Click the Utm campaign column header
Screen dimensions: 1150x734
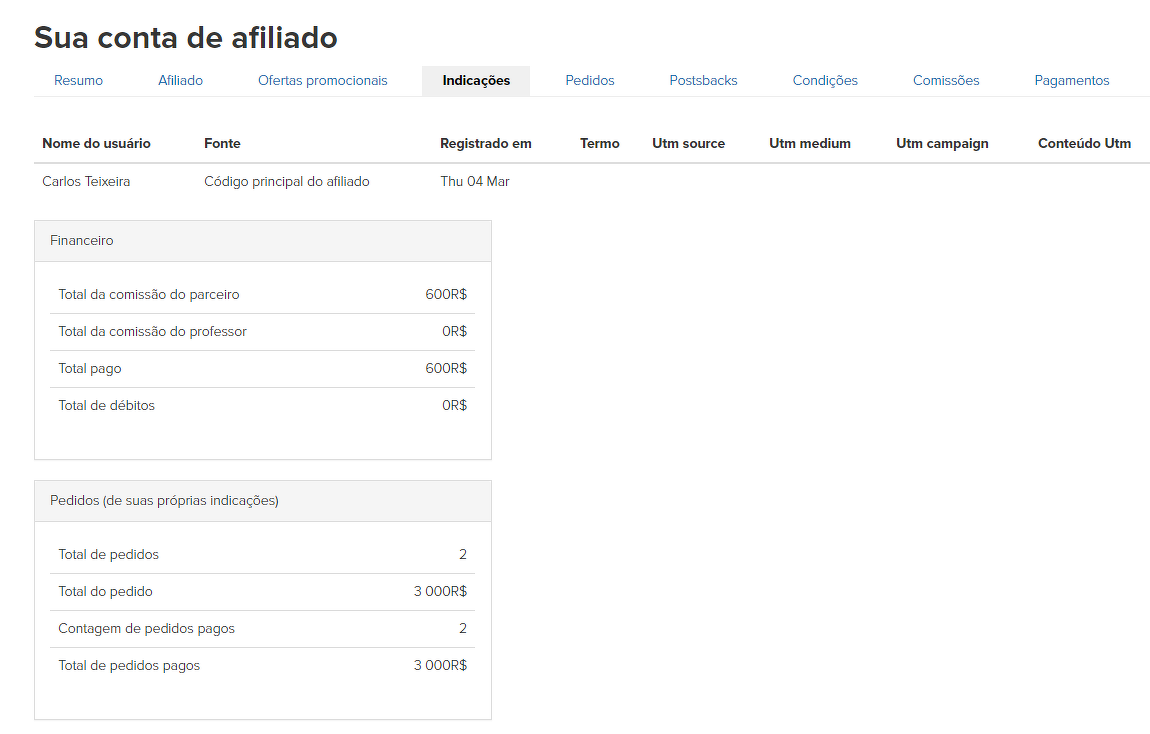pos(942,144)
